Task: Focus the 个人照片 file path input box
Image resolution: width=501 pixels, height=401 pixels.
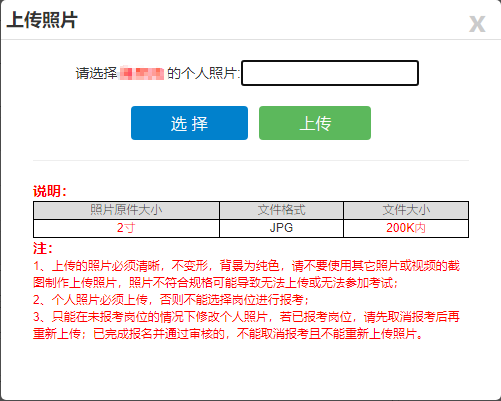Action: point(330,73)
